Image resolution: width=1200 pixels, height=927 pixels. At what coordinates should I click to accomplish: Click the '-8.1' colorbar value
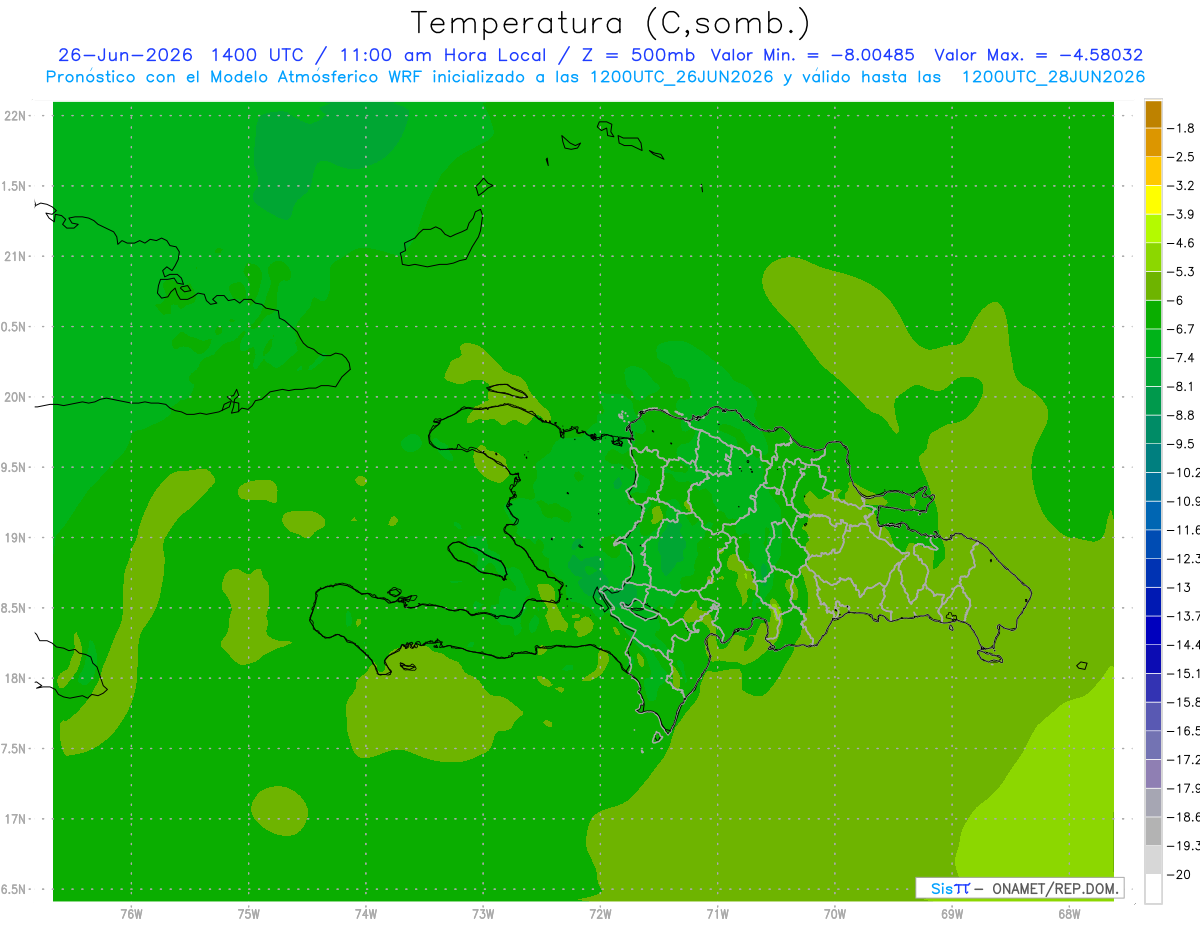point(1182,386)
